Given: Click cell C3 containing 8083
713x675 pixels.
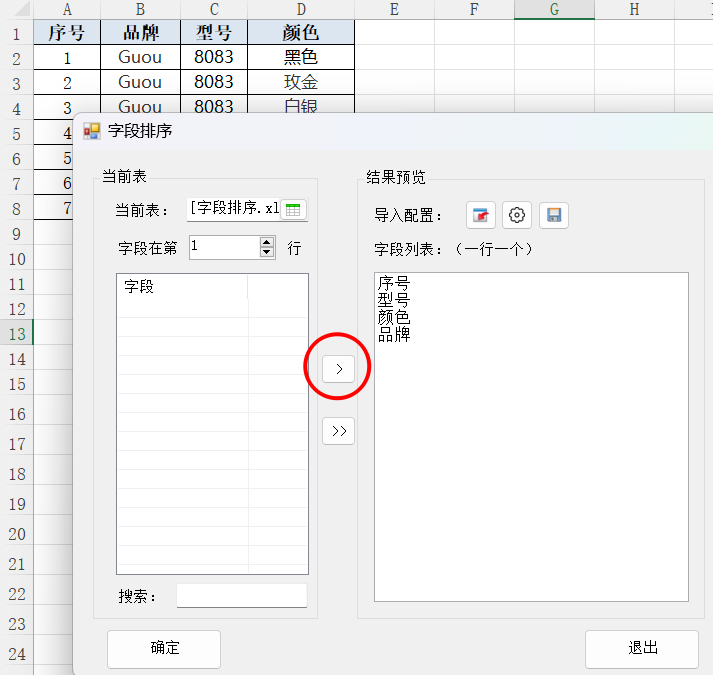Looking at the screenshot, I should point(214,82).
